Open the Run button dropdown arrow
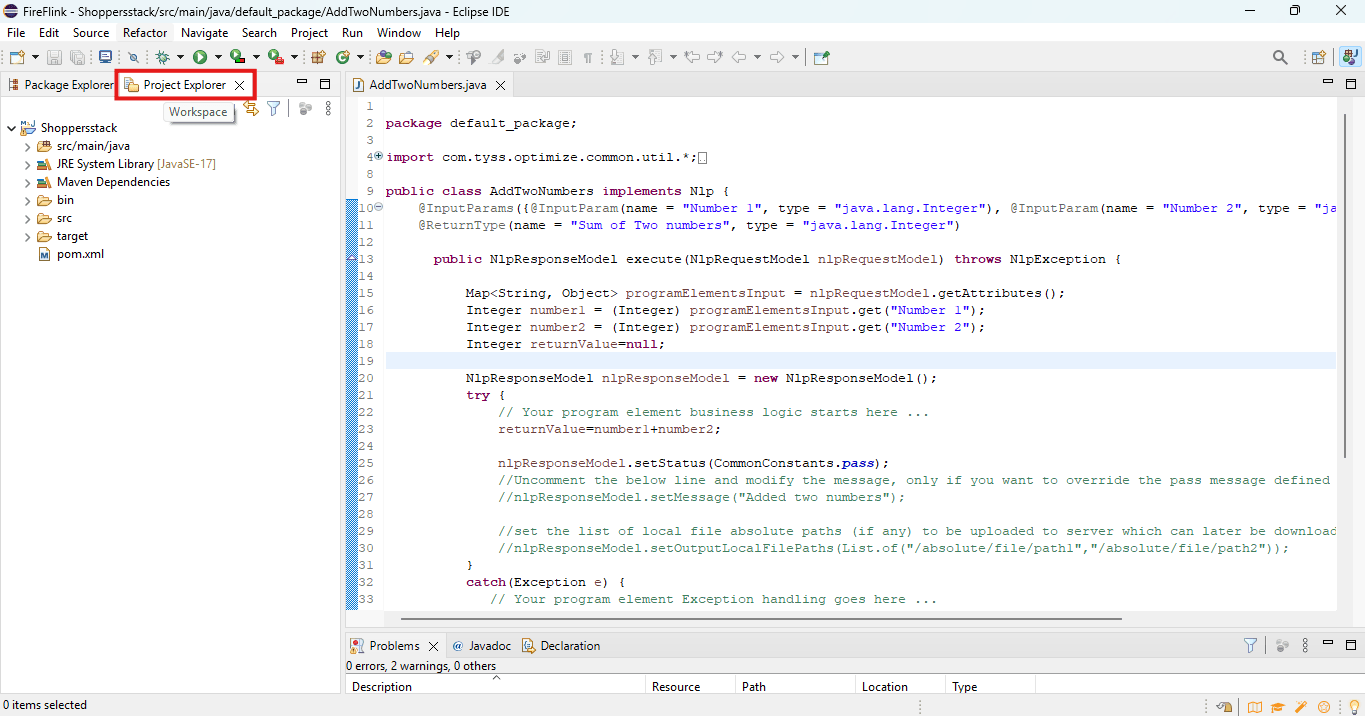The image size is (1365, 716). point(218,58)
